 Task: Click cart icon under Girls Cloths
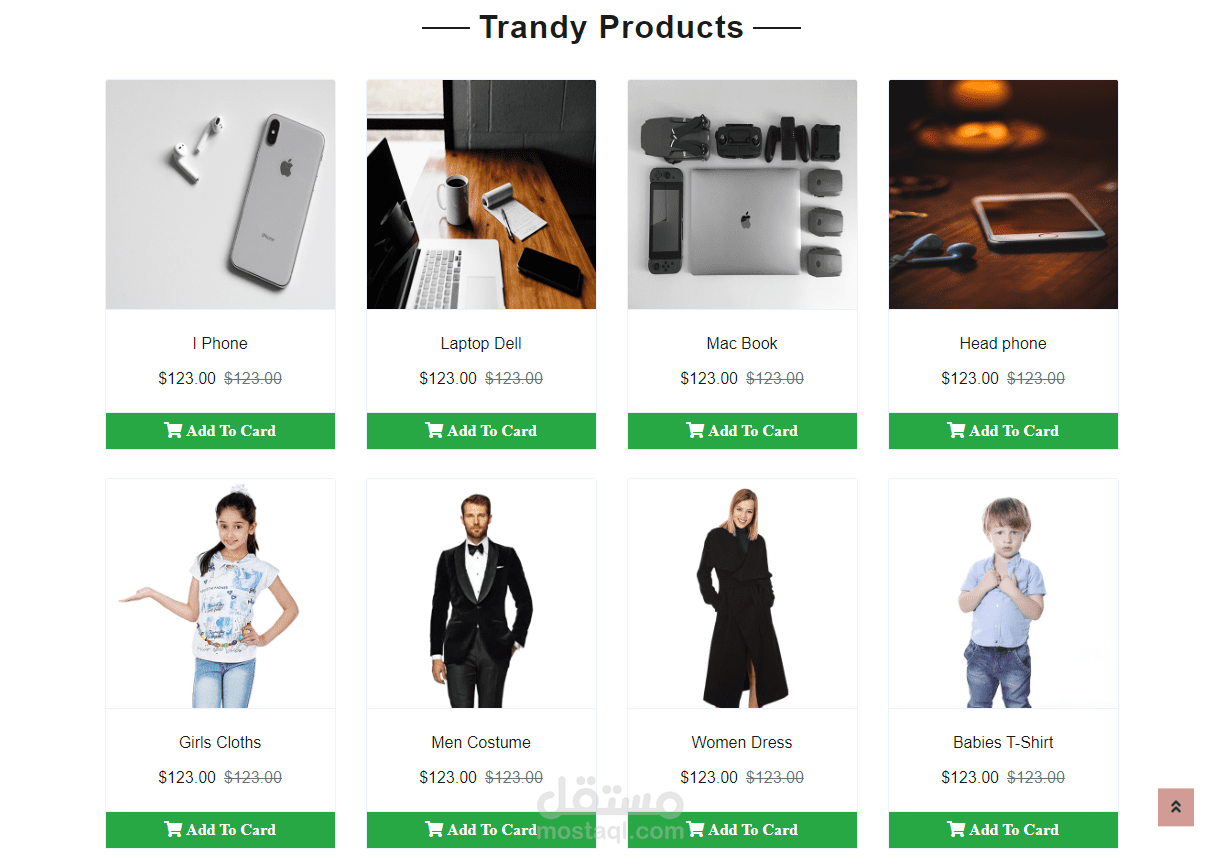(x=173, y=830)
